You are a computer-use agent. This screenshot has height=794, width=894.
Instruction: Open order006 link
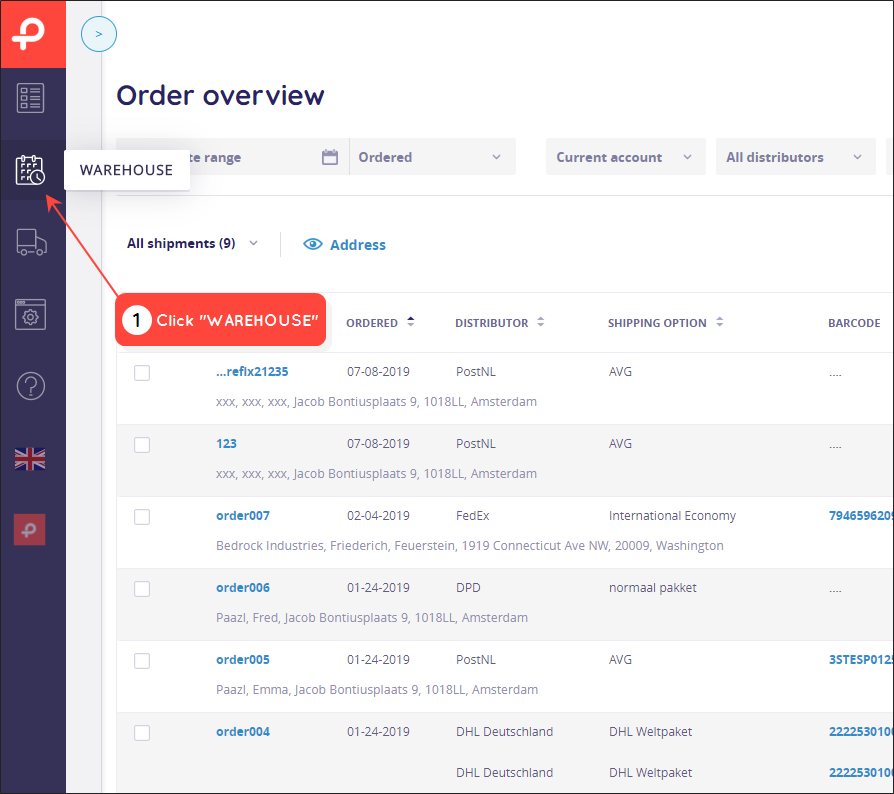click(x=243, y=588)
